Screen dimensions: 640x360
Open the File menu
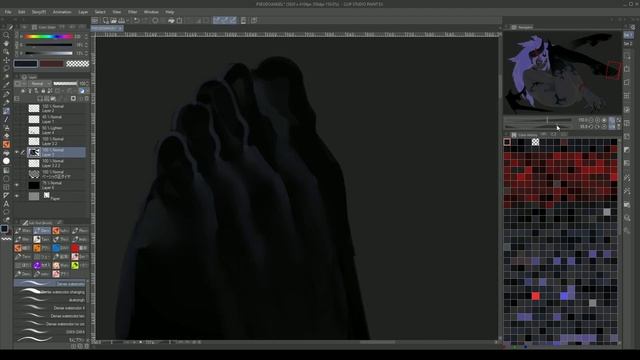coord(8,12)
